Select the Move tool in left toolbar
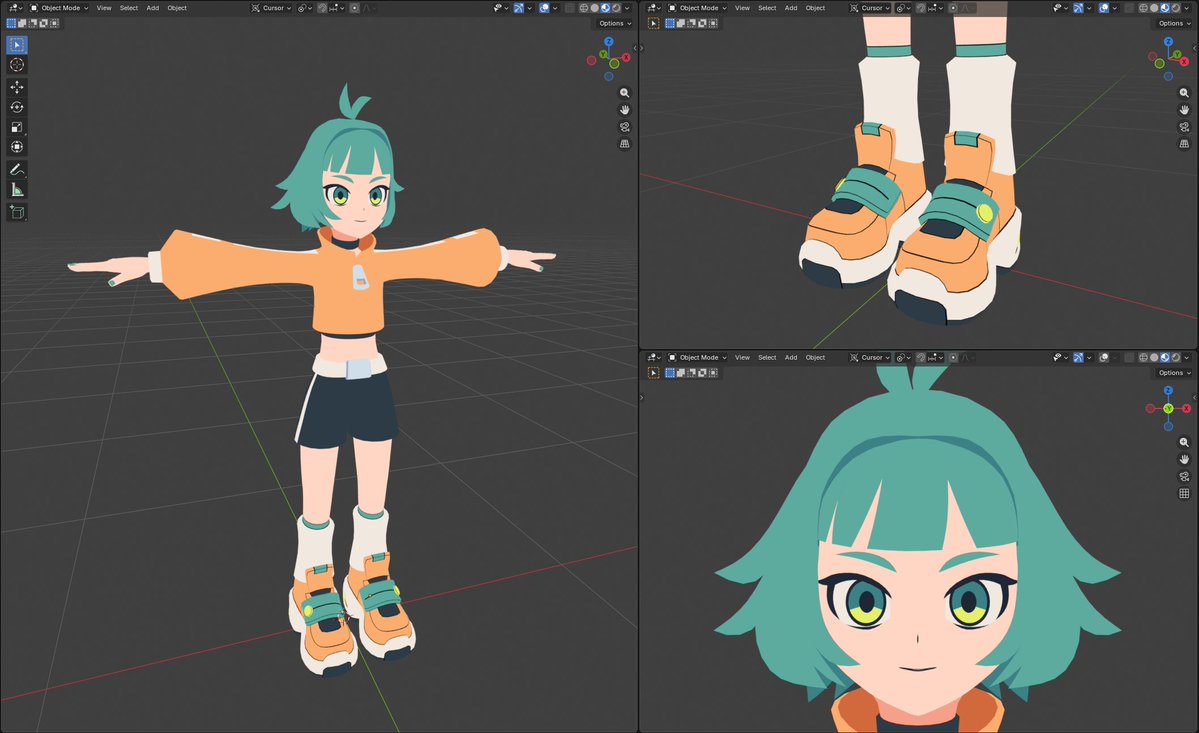 (x=17, y=87)
